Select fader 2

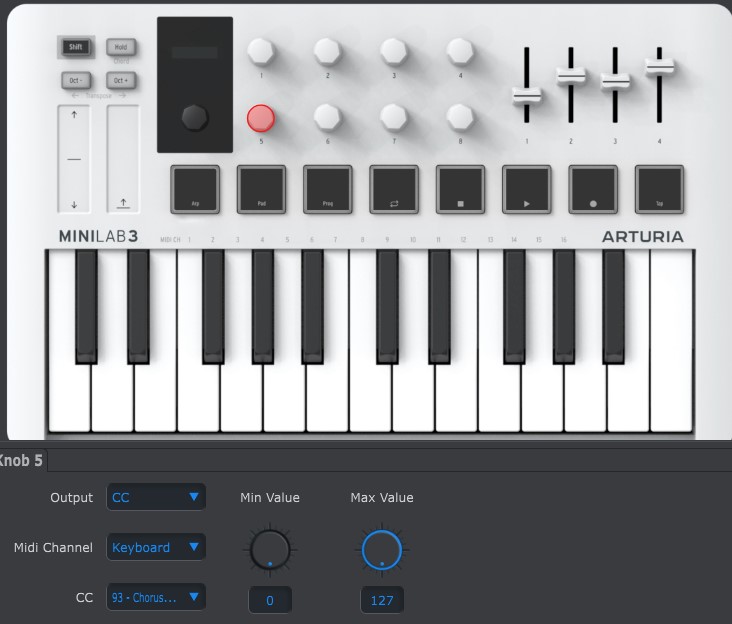tap(570, 75)
